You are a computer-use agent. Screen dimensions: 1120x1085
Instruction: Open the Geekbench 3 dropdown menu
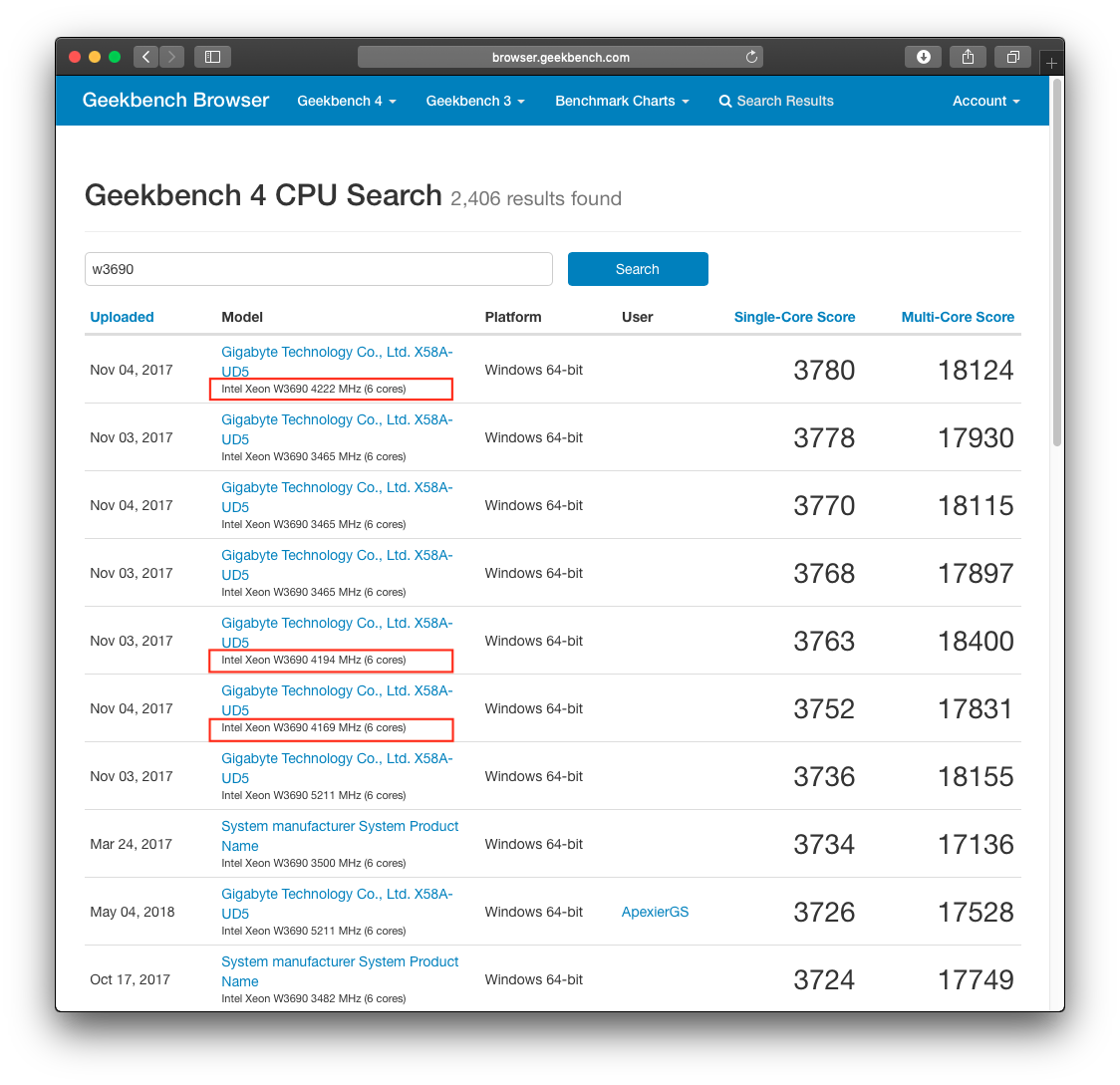pos(475,101)
